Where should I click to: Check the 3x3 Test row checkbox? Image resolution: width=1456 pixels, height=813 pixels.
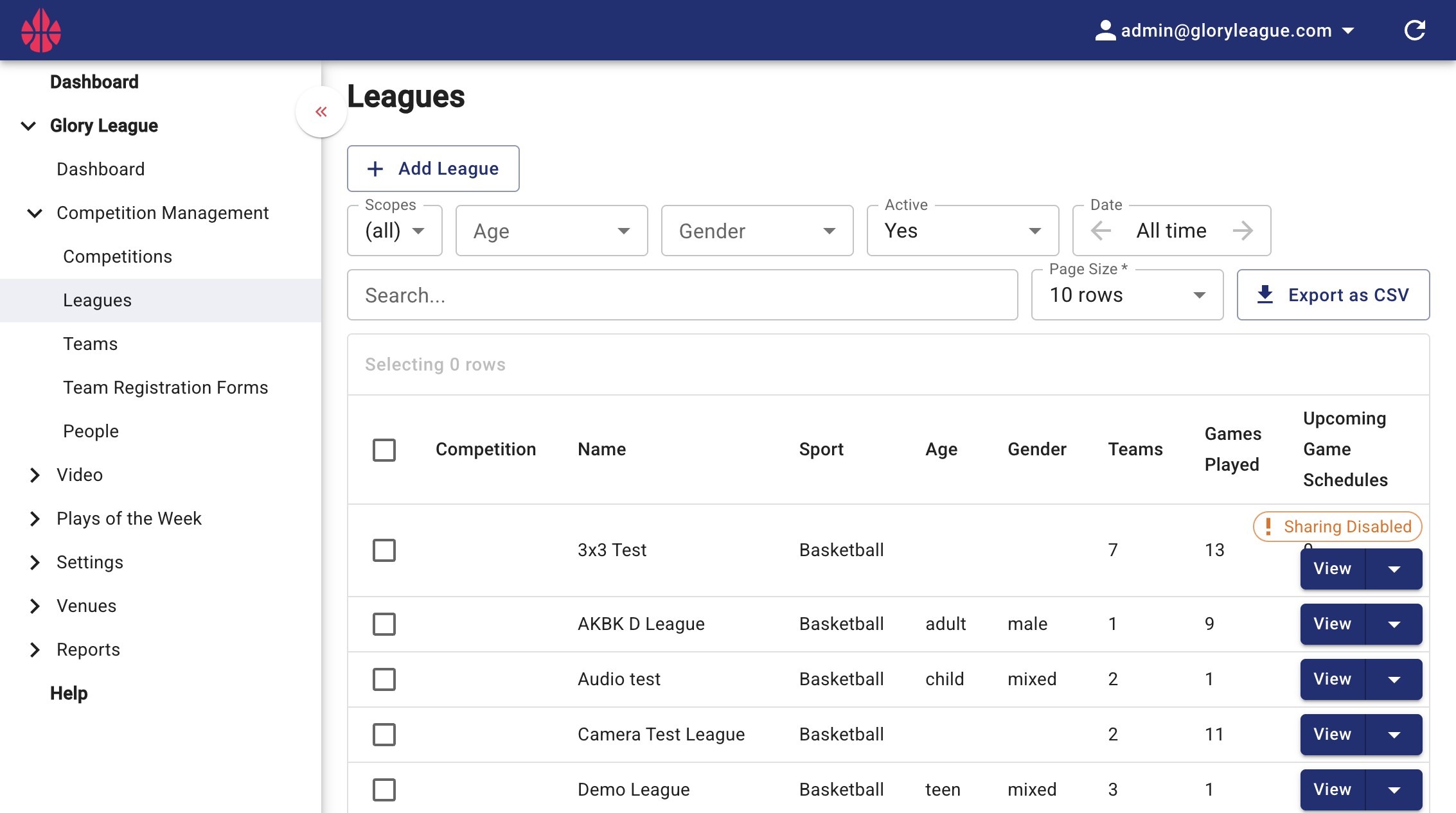[384, 550]
